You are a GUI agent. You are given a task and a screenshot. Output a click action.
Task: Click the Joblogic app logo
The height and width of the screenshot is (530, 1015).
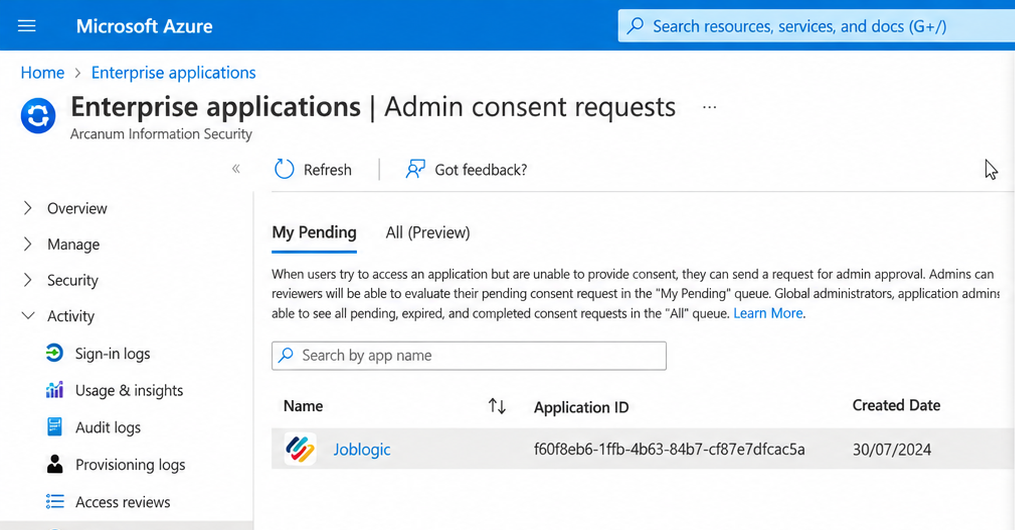(300, 448)
